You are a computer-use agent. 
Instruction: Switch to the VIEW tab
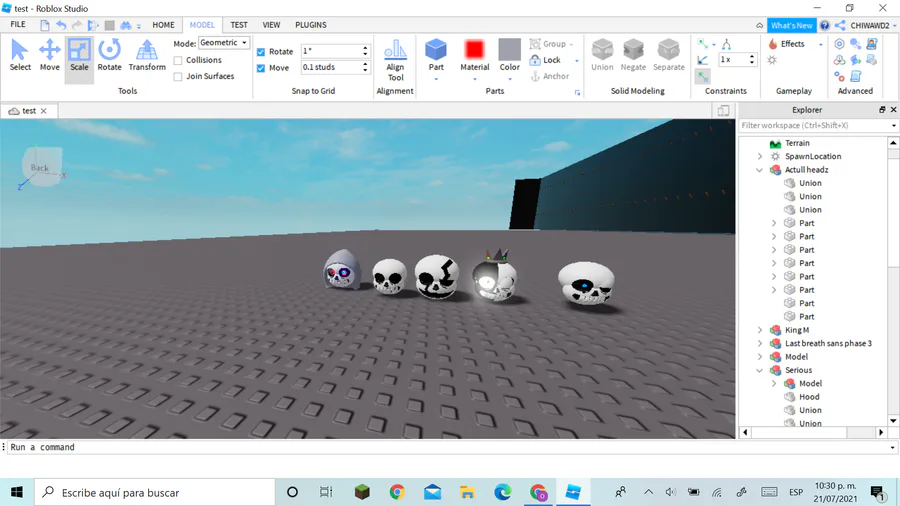[271, 25]
